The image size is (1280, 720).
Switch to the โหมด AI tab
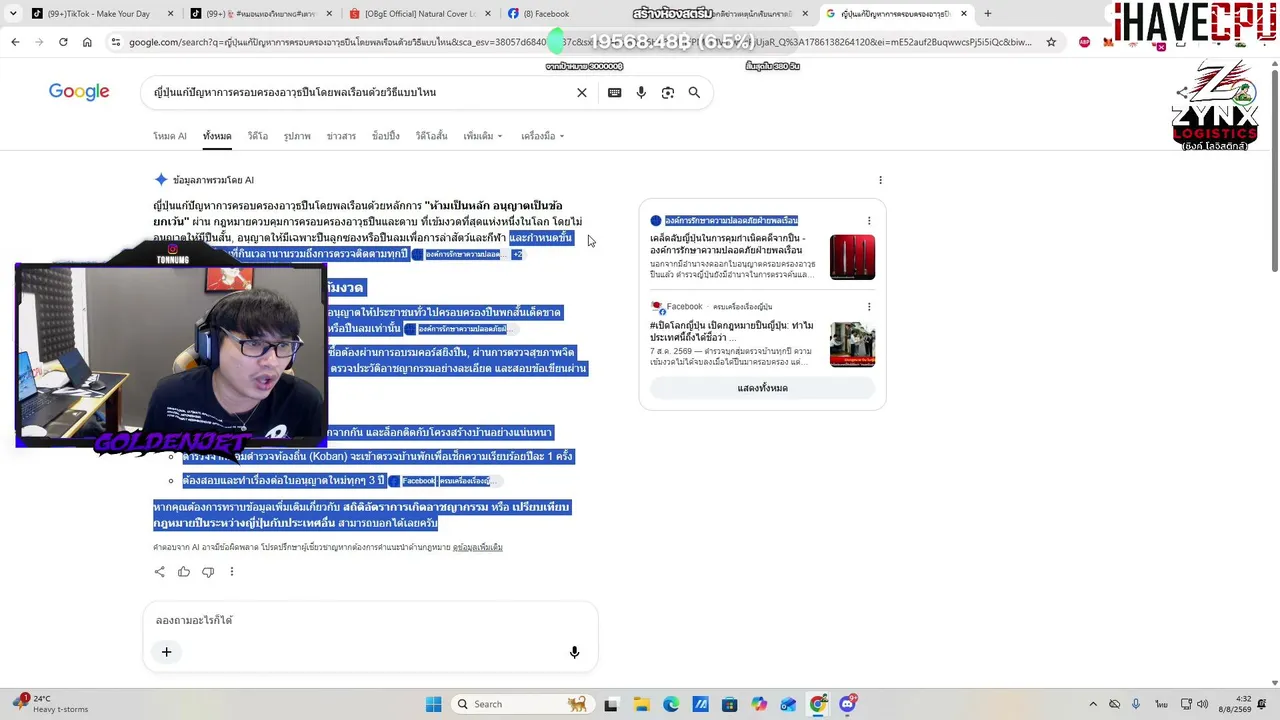point(170,136)
